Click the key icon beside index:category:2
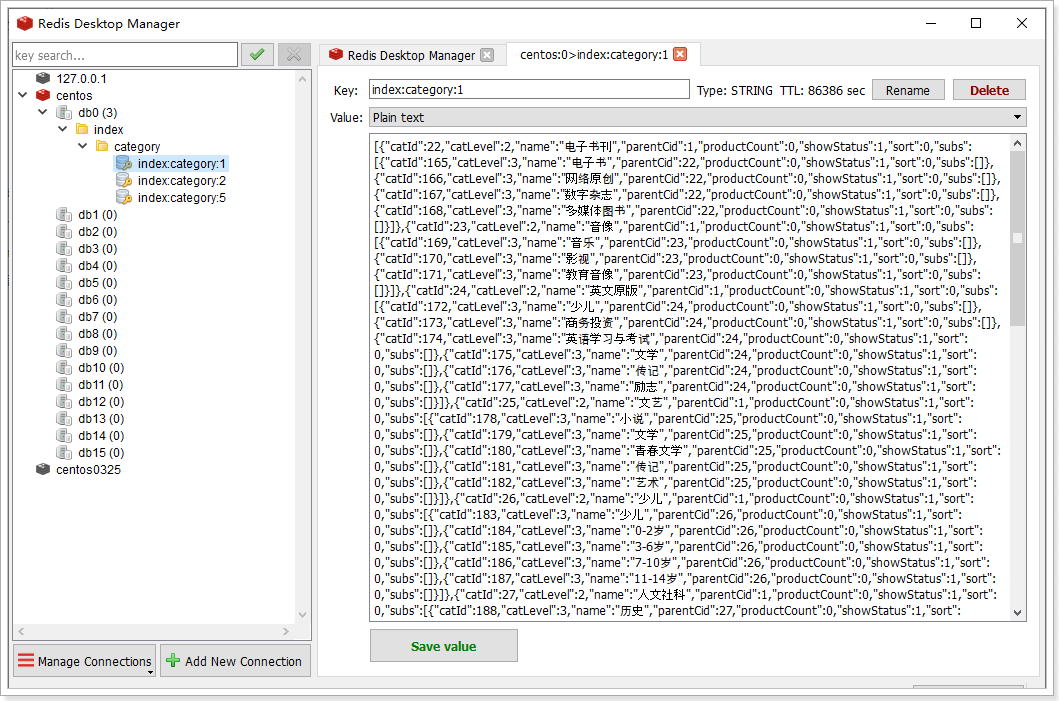Viewport: 1059px width, 701px height. (124, 180)
